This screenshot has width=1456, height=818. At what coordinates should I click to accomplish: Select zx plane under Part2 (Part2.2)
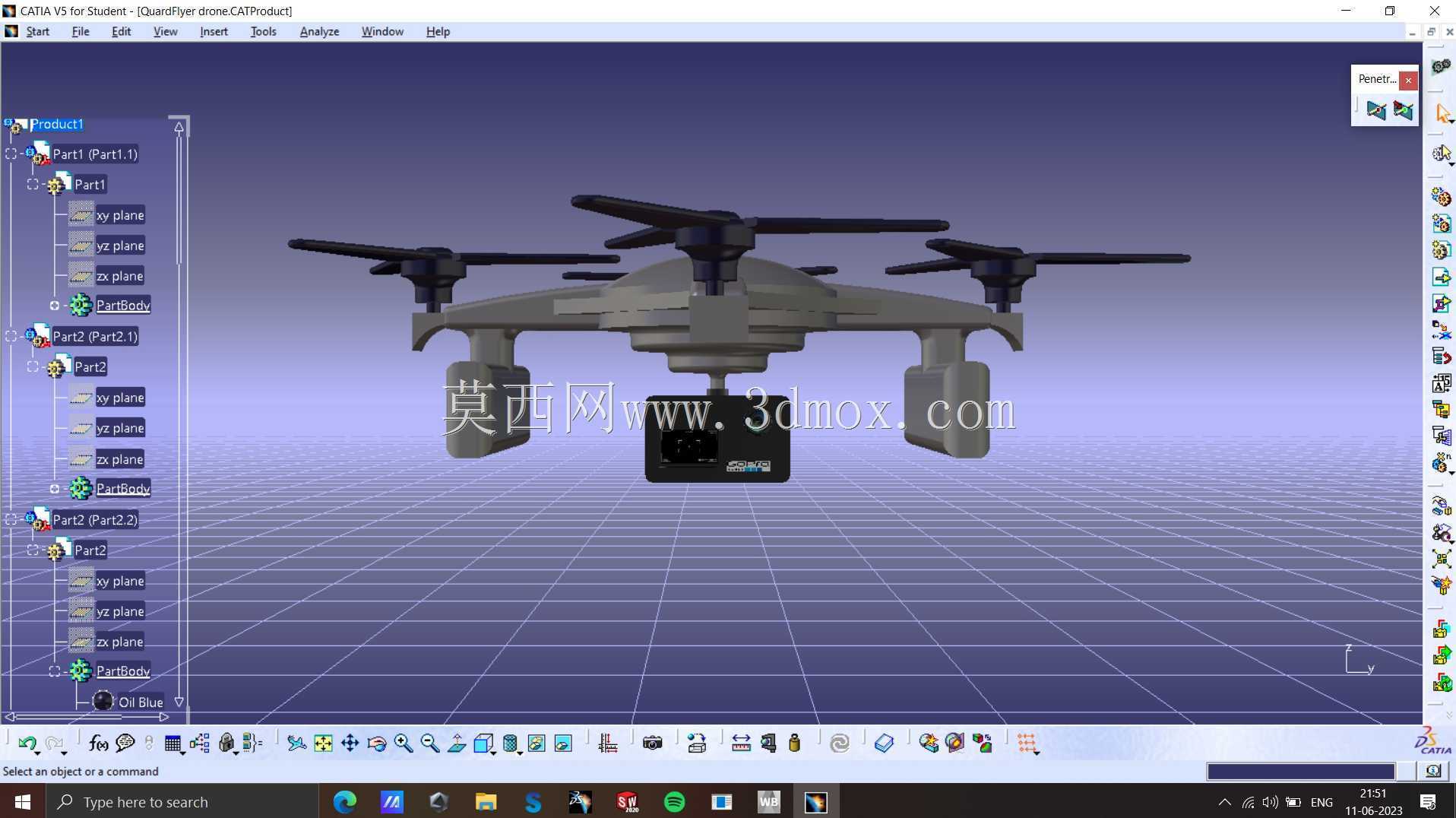click(x=120, y=642)
